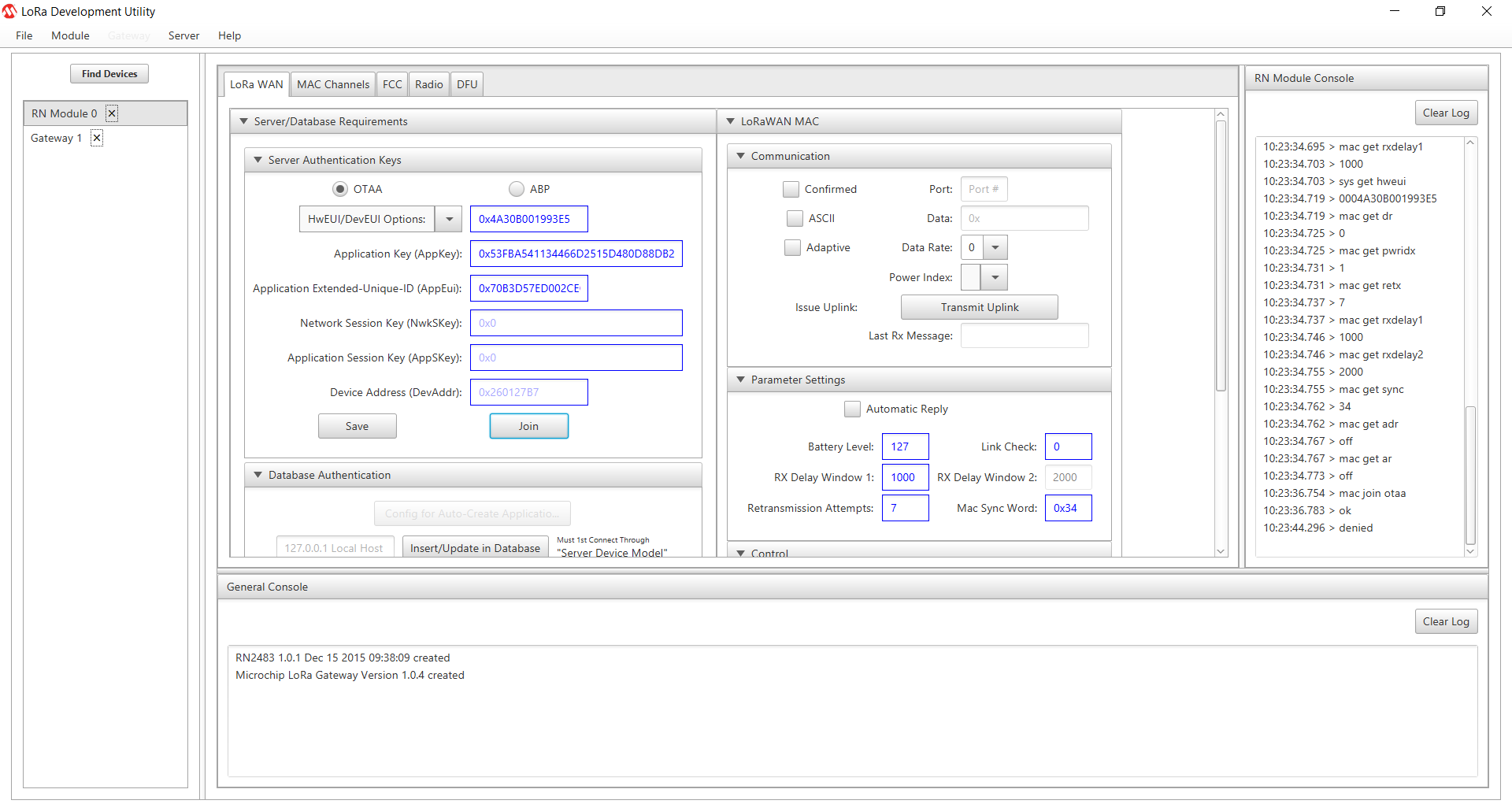This screenshot has width=1512, height=804.
Task: Toggle the Automatic Reply checkbox
Action: coord(852,409)
